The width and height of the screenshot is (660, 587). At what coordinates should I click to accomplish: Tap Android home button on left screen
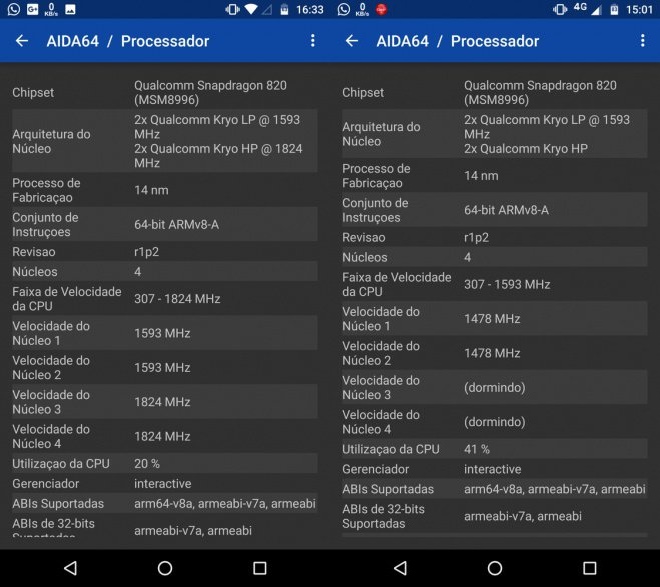[165, 568]
